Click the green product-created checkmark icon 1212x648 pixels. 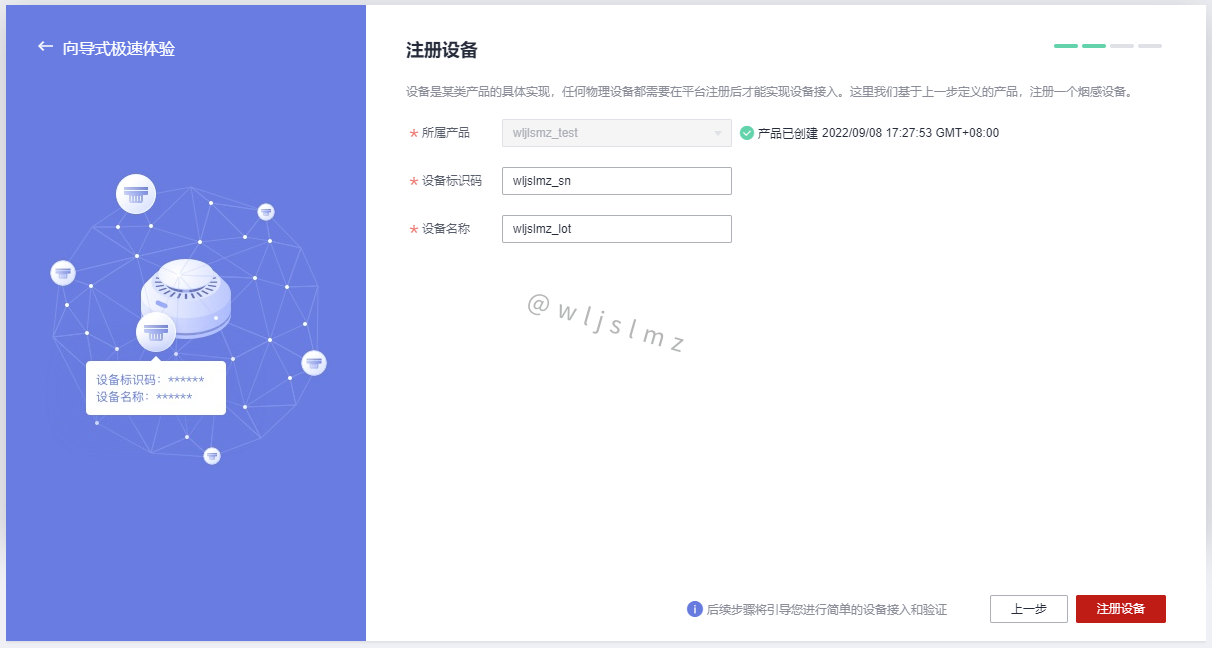click(747, 133)
